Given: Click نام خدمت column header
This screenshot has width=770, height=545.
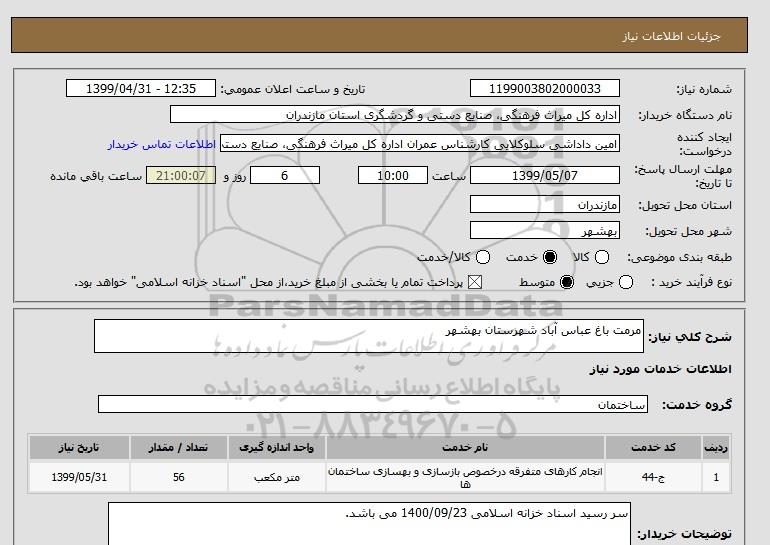Looking at the screenshot, I should click(465, 447).
